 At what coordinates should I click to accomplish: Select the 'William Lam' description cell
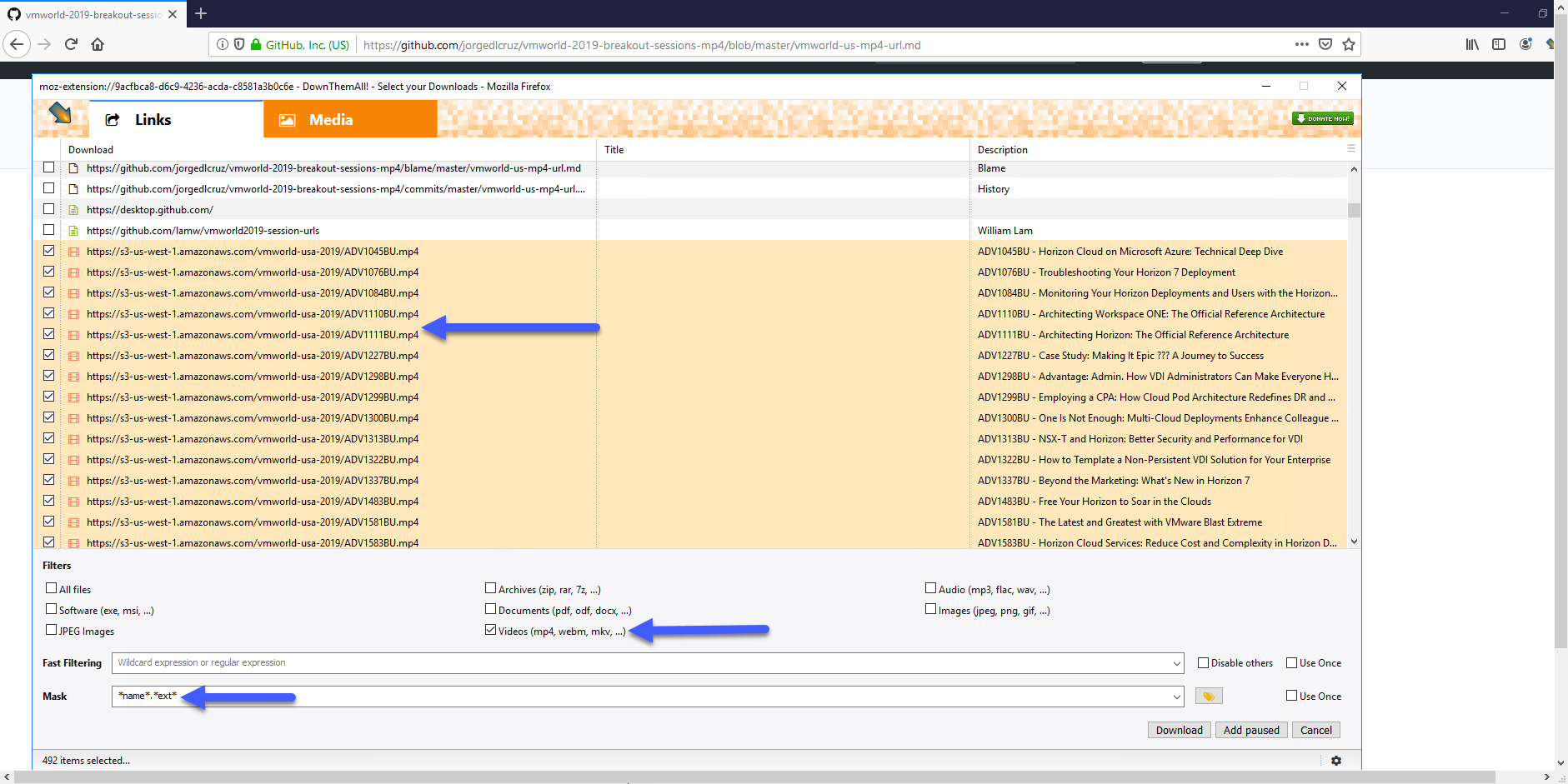click(x=1005, y=231)
